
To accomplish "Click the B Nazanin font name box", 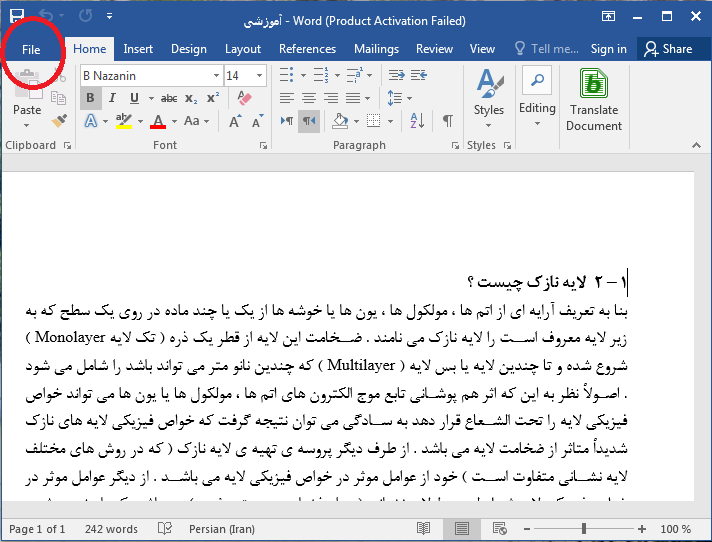I will (146, 76).
